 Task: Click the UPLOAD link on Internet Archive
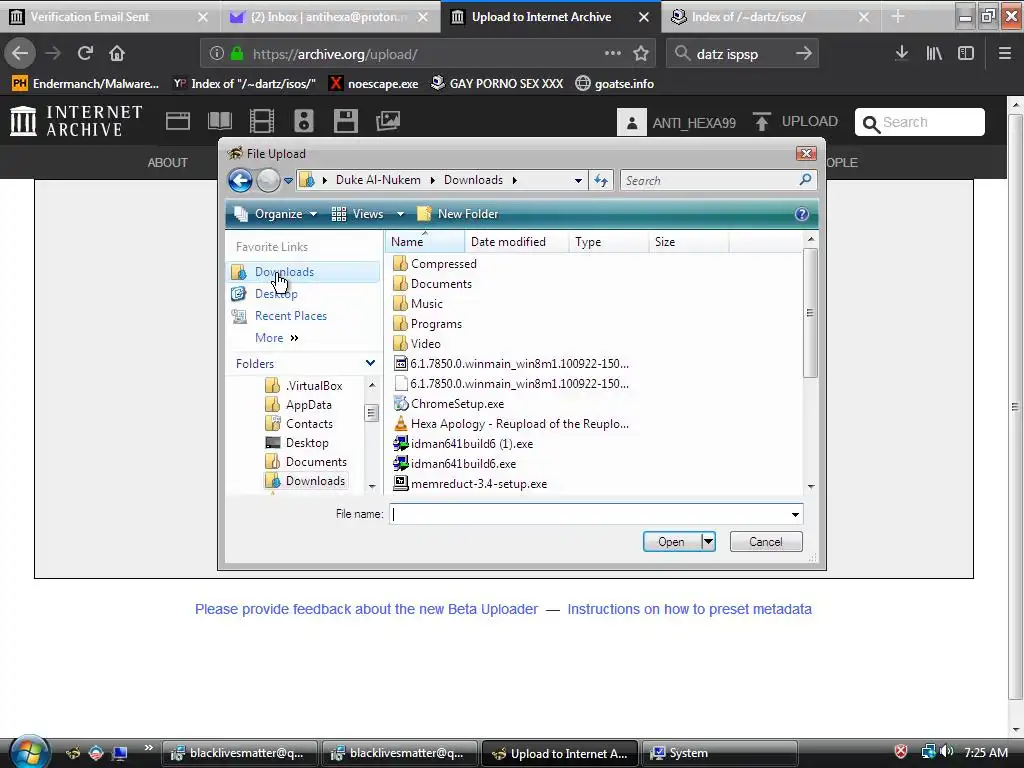795,121
